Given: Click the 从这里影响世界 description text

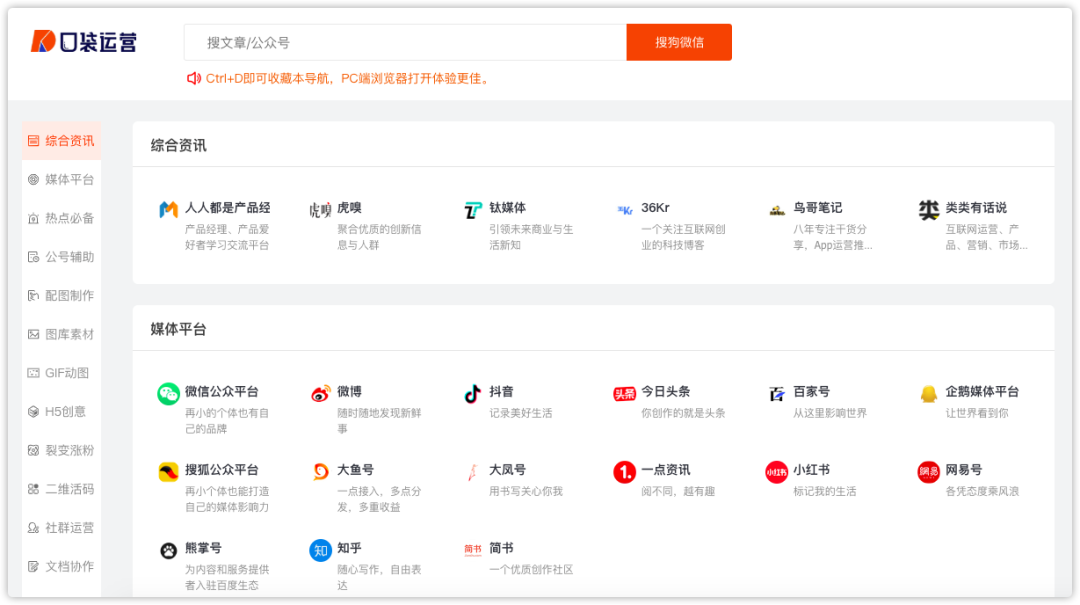Looking at the screenshot, I should 830,413.
